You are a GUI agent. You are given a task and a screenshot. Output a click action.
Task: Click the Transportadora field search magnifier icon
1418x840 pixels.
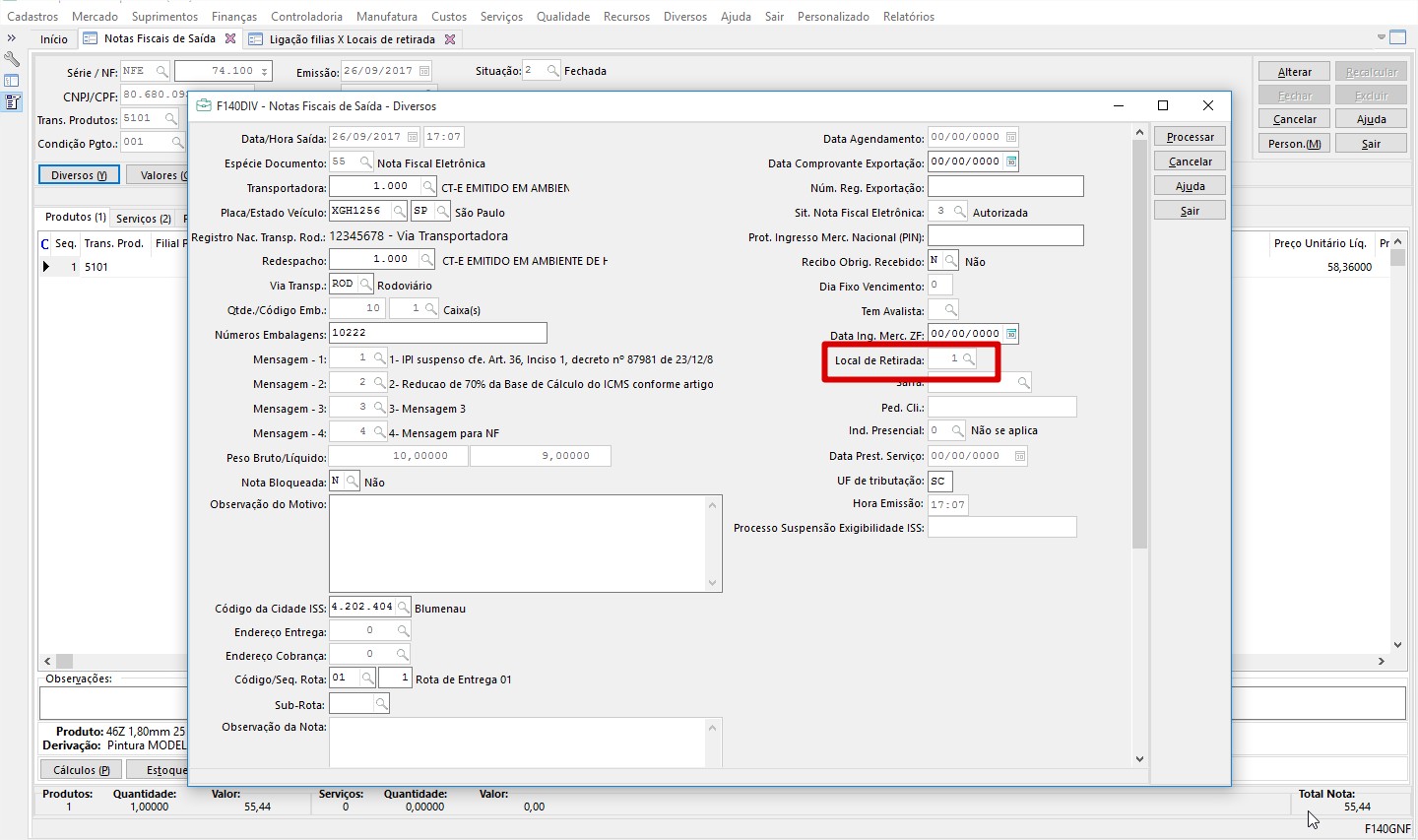pyautogui.click(x=428, y=187)
